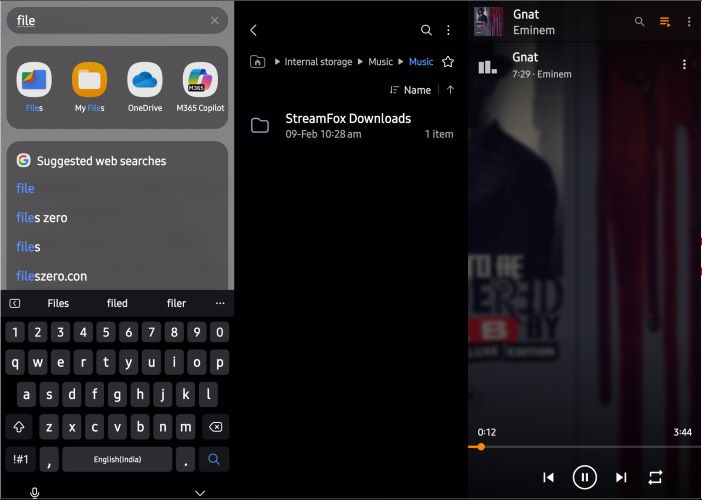Tap the search field containing 'file'
This screenshot has height=500, width=702.
(117, 21)
